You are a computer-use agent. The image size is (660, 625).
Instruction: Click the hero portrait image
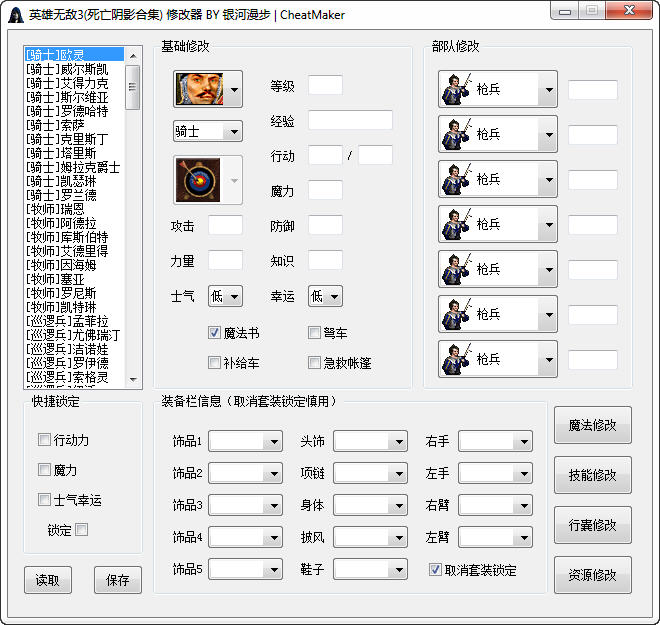[x=198, y=90]
